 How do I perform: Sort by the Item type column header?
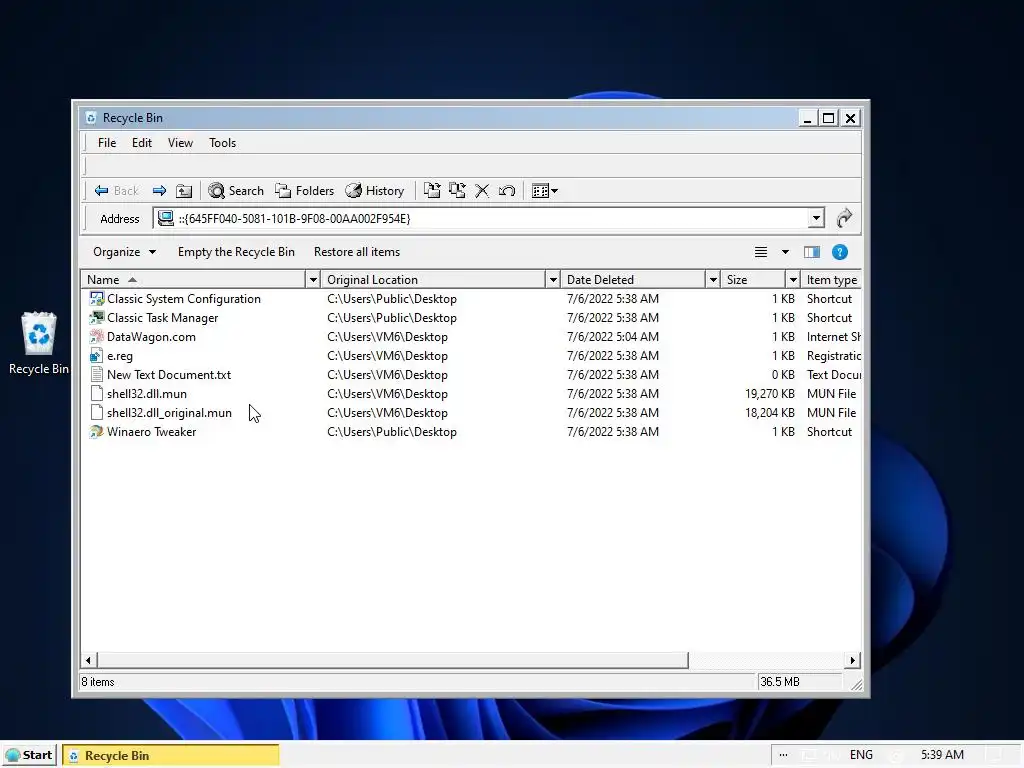[x=831, y=280]
